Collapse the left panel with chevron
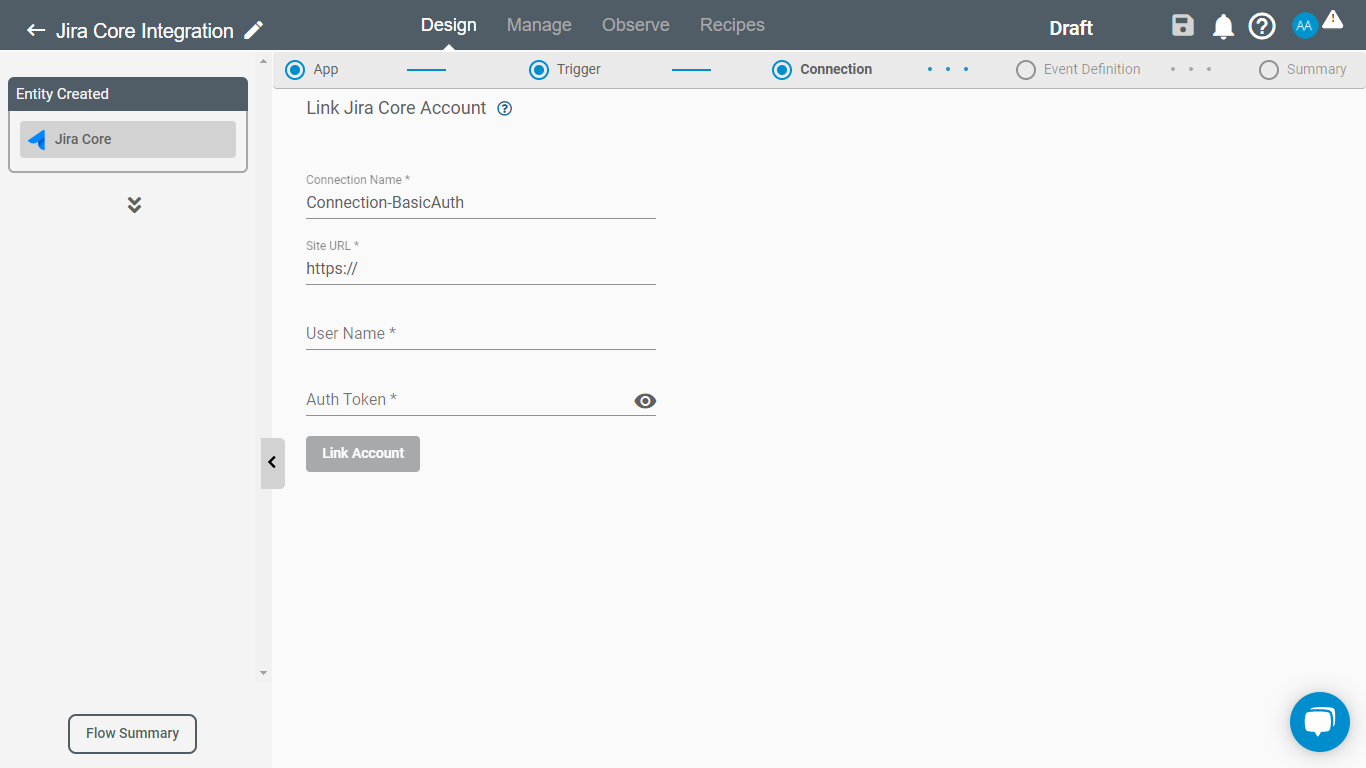 tap(272, 463)
